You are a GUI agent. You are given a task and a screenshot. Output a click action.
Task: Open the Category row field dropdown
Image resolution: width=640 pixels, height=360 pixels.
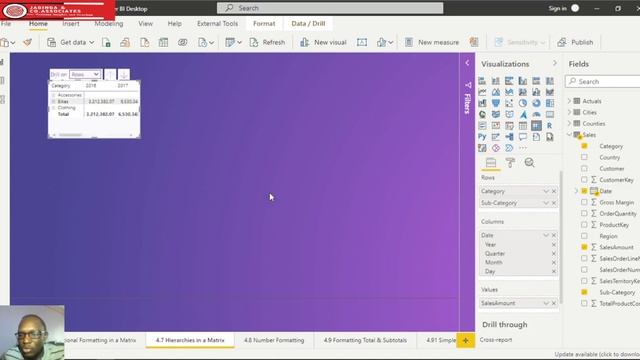(546, 191)
